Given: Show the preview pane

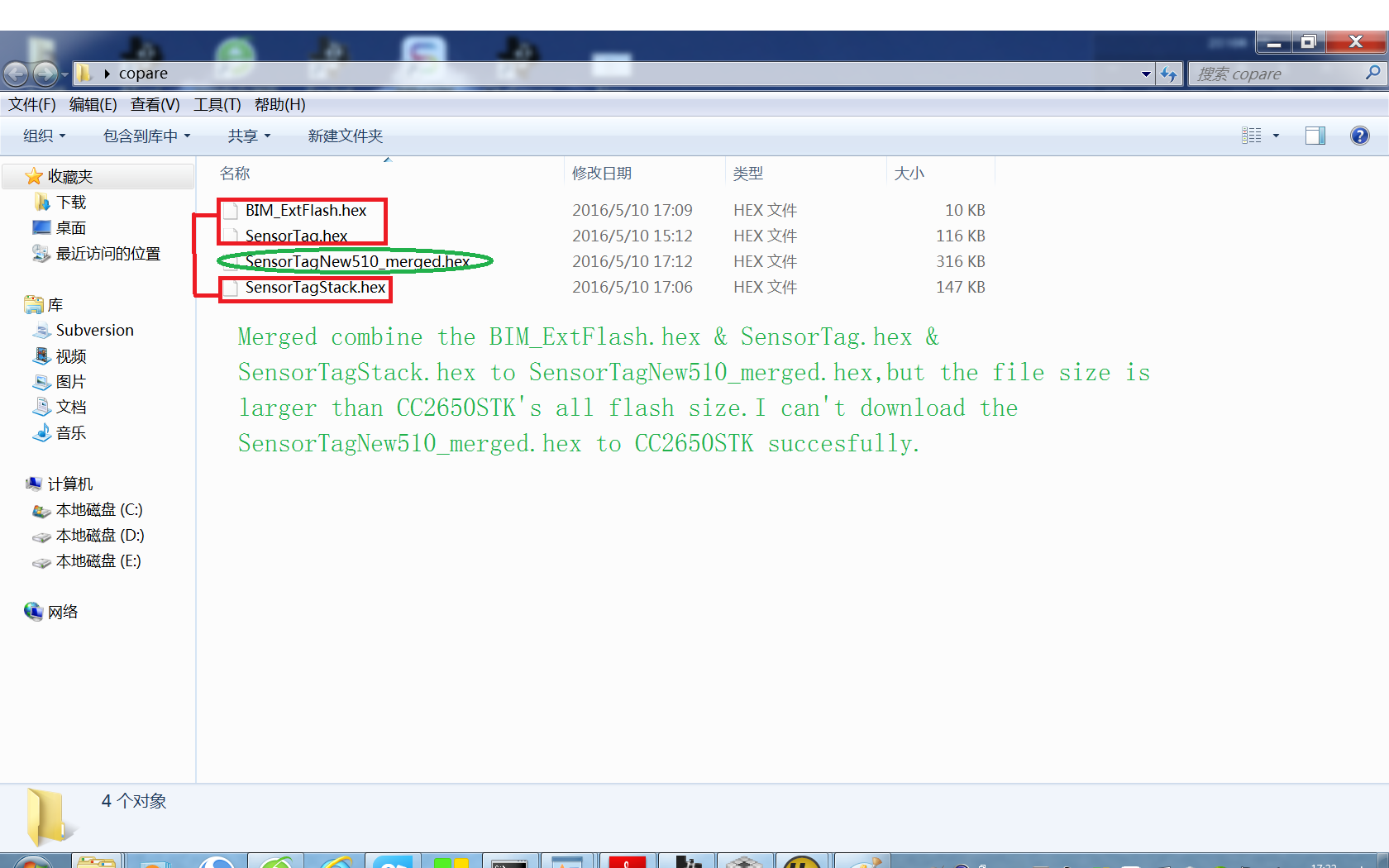Looking at the screenshot, I should (1315, 136).
